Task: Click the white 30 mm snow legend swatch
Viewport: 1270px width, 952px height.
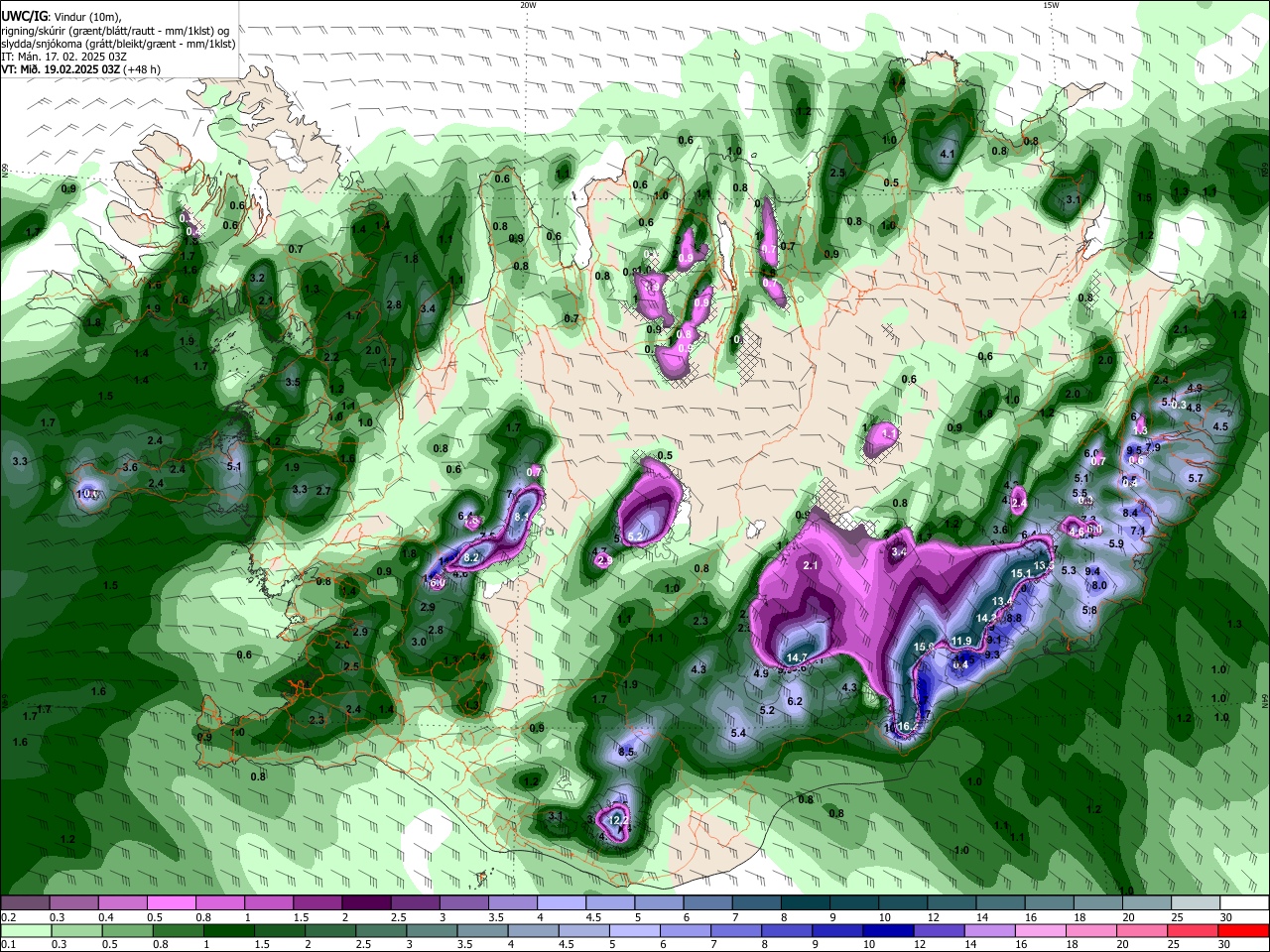Action: point(1244,903)
